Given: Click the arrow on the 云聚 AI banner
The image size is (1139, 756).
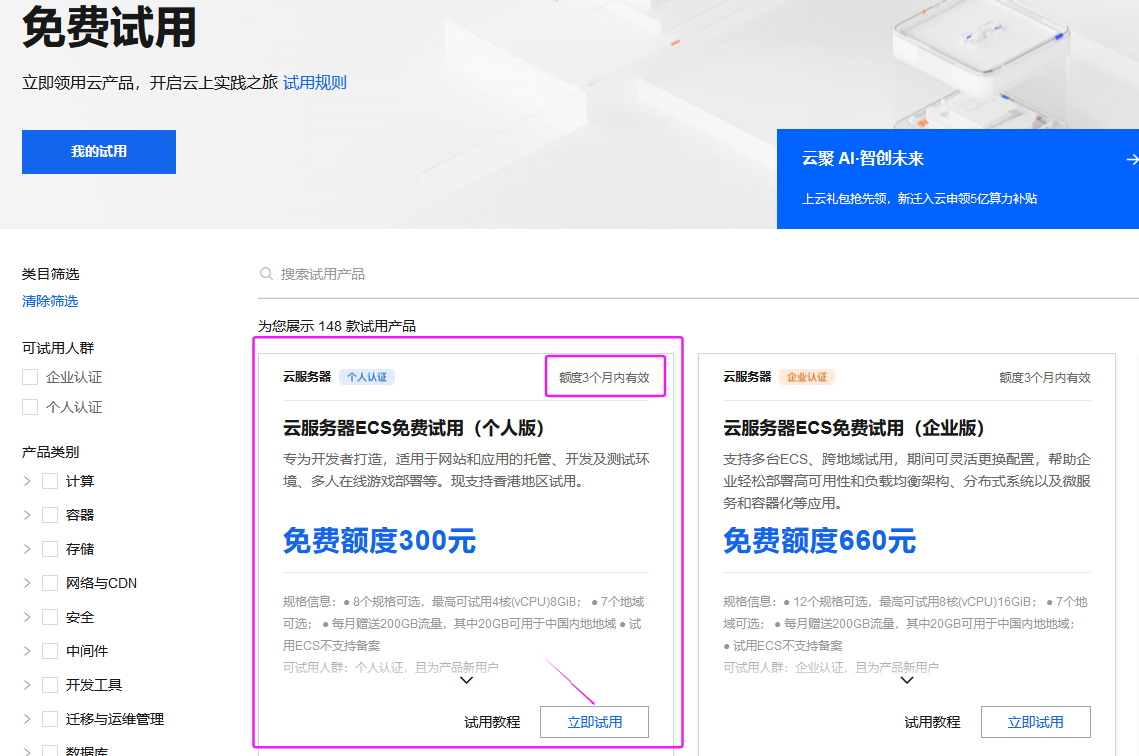Looking at the screenshot, I should 1130,159.
